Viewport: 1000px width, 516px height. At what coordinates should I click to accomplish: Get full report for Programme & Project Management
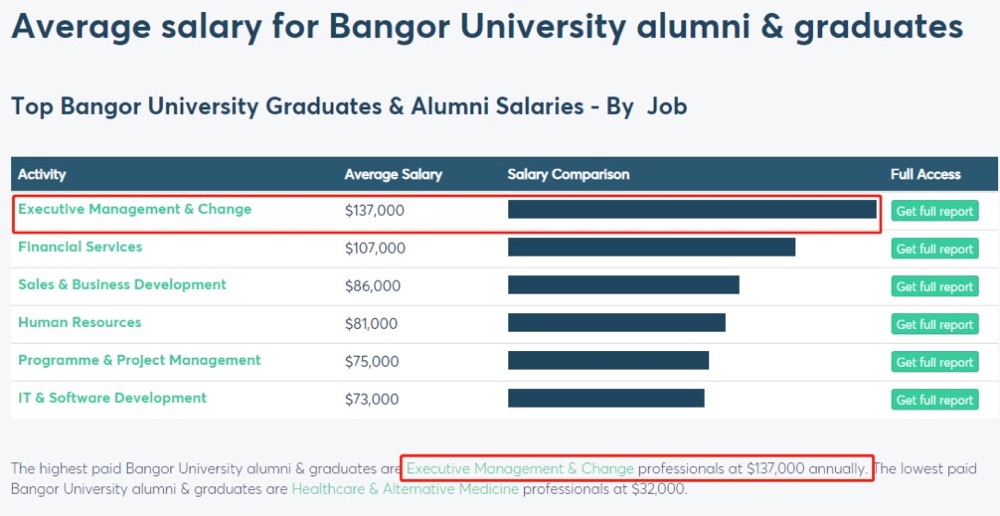(x=934, y=362)
